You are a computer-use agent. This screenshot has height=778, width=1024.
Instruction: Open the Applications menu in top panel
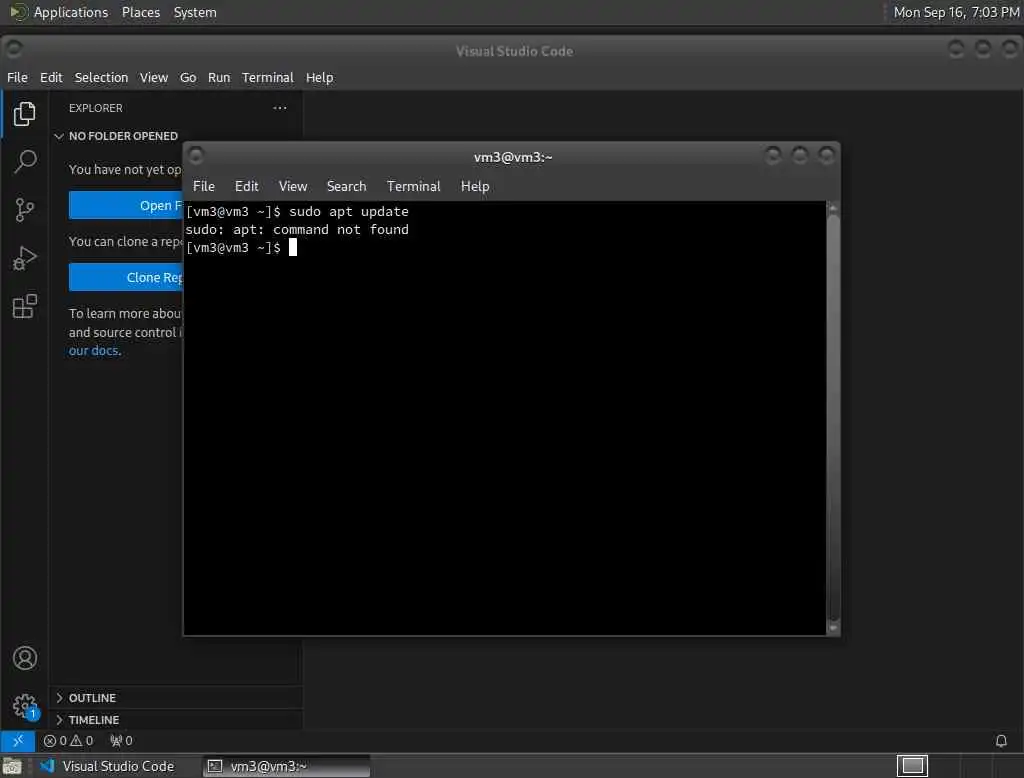pos(71,12)
